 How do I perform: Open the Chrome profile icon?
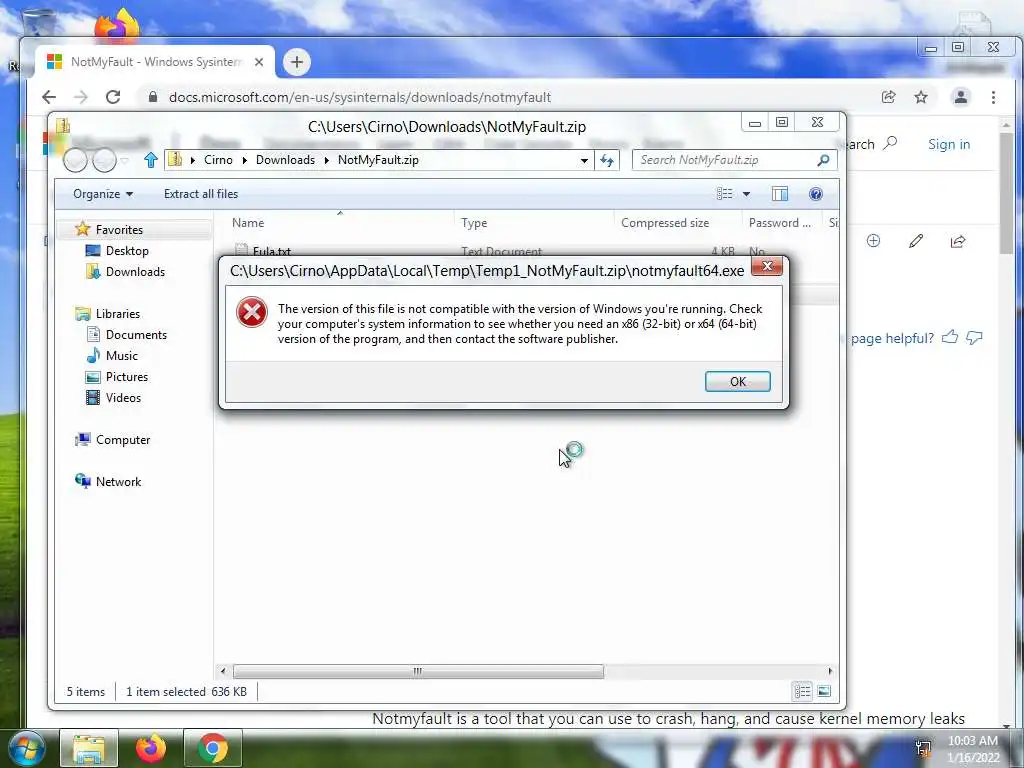[x=961, y=97]
